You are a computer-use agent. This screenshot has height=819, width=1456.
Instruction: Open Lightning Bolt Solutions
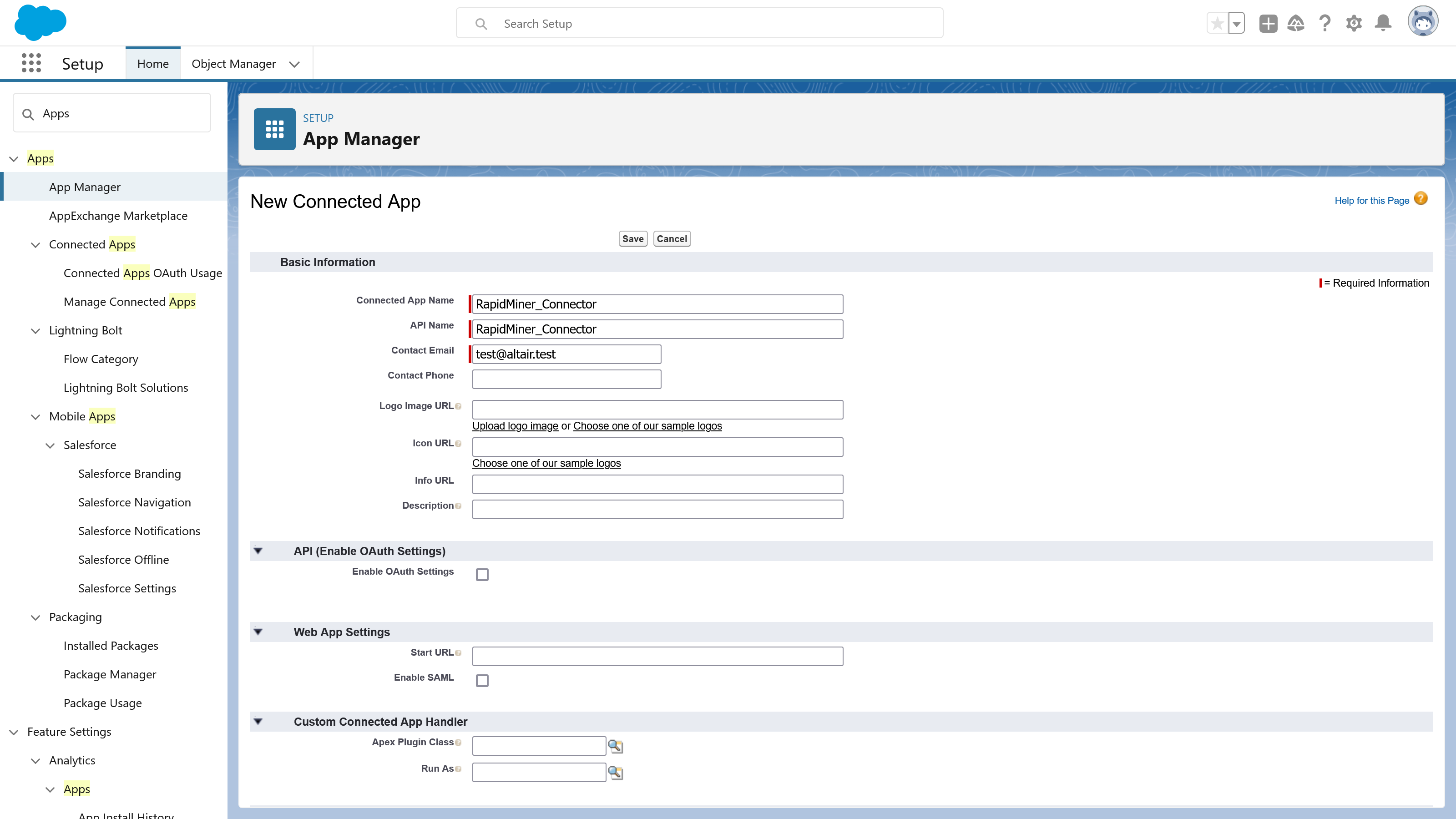[x=126, y=387]
